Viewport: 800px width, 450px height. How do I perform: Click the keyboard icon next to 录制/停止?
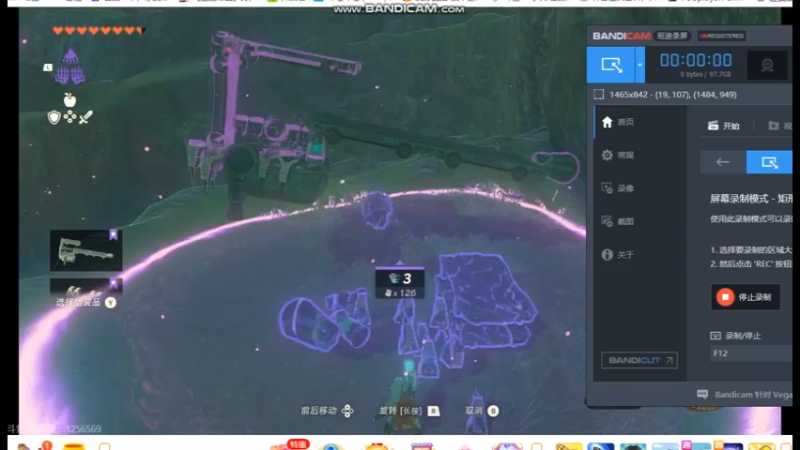click(715, 336)
